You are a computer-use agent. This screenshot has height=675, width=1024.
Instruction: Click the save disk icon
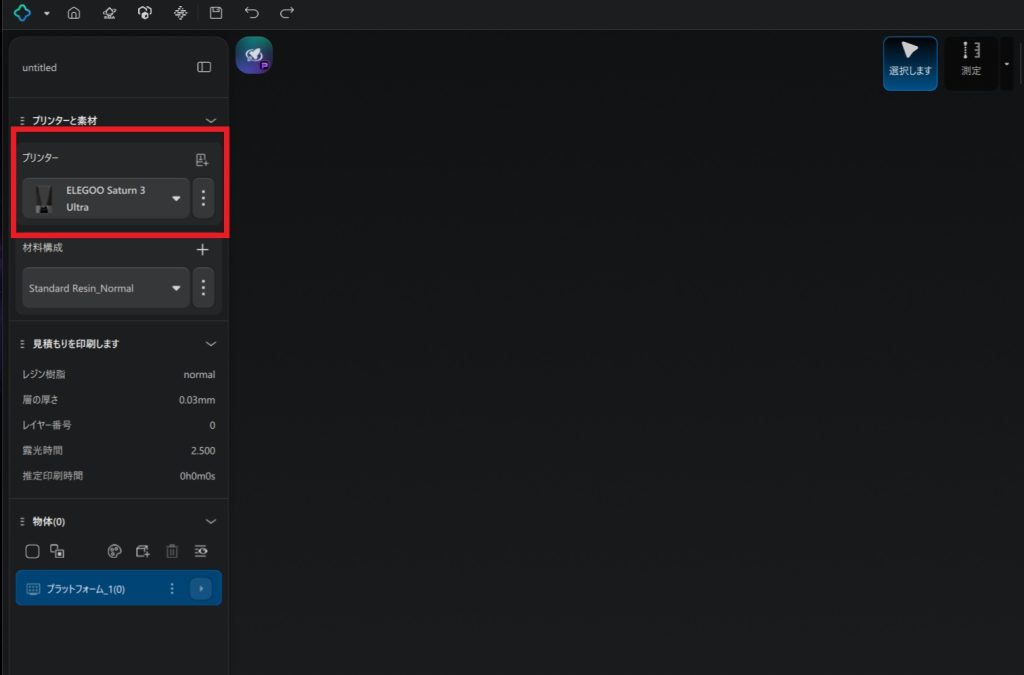pos(216,13)
